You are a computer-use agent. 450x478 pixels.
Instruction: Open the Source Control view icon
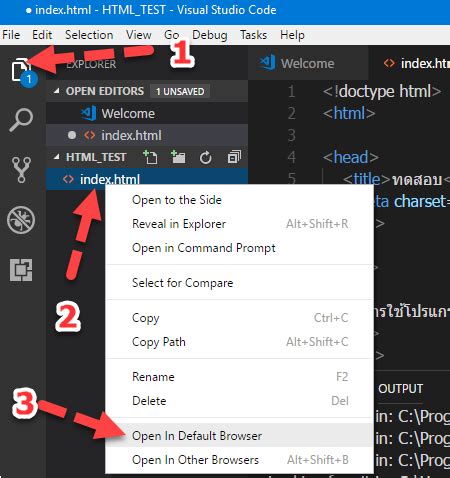[21, 170]
